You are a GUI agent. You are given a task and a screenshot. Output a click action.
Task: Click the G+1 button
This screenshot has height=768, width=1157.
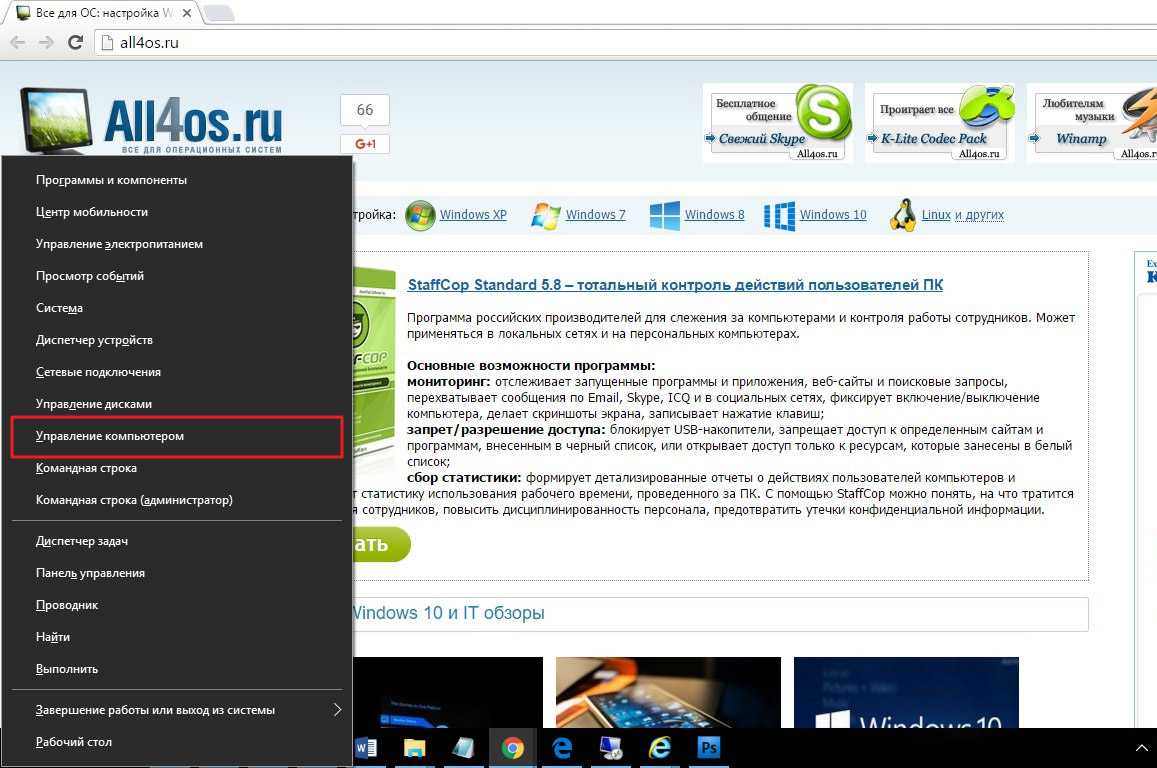(x=365, y=144)
